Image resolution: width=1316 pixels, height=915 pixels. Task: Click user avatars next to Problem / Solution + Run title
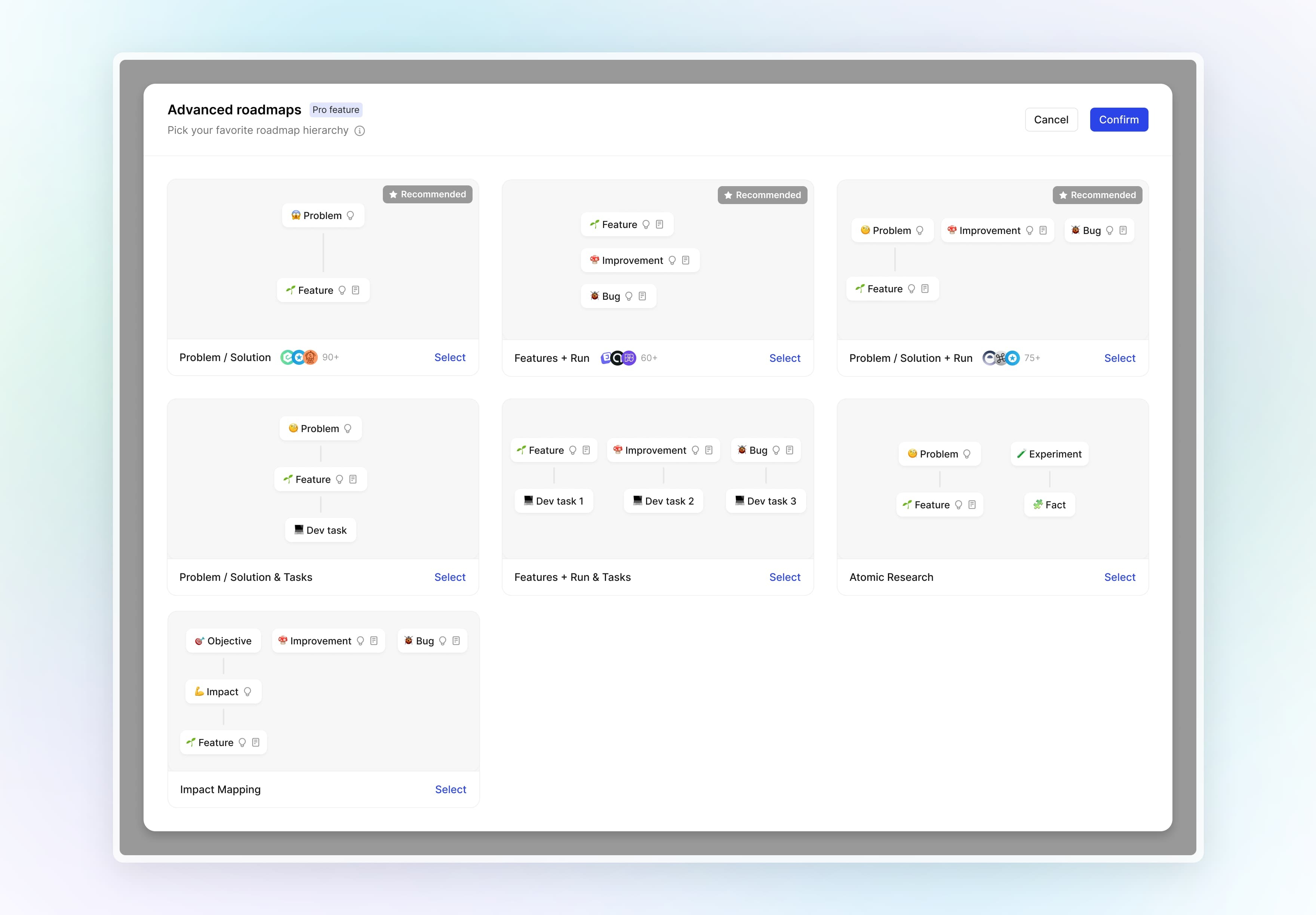(x=1001, y=358)
